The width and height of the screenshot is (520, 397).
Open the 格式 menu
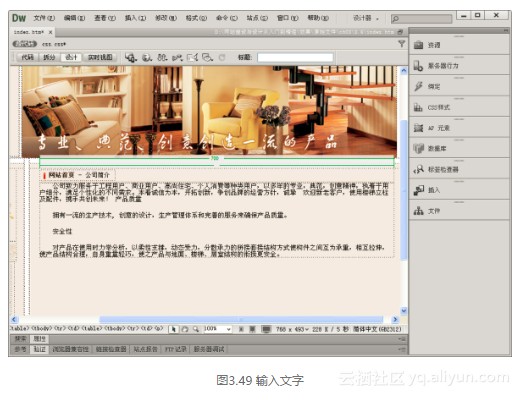pos(196,18)
